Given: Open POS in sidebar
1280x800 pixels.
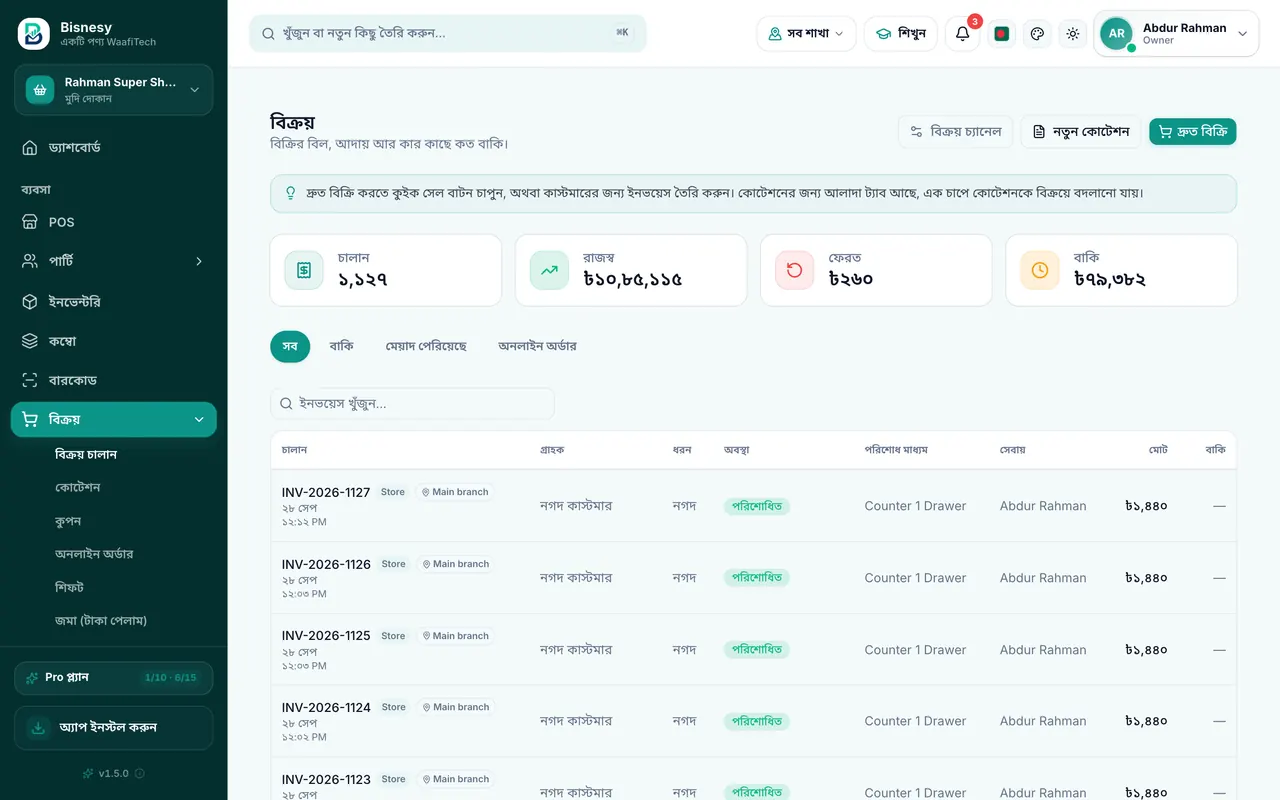Looking at the screenshot, I should 114,222.
